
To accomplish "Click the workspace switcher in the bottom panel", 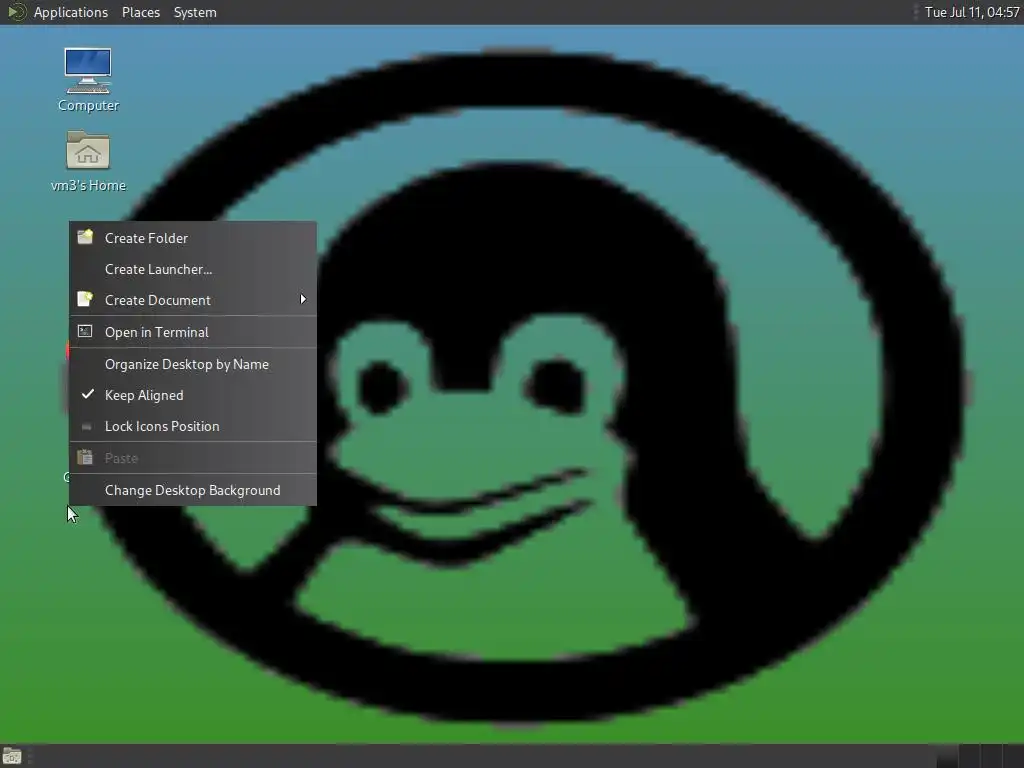I will tap(980, 756).
